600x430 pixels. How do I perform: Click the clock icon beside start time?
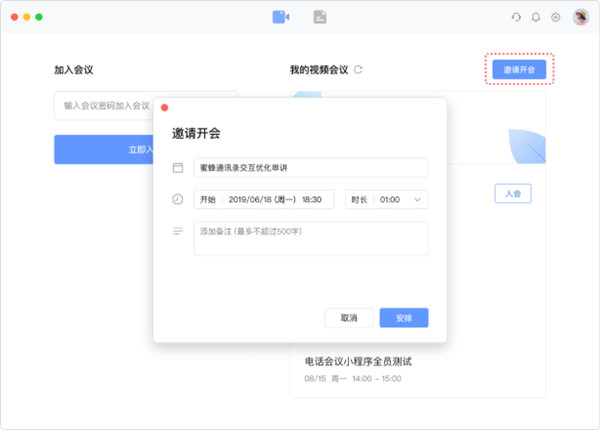[x=178, y=199]
